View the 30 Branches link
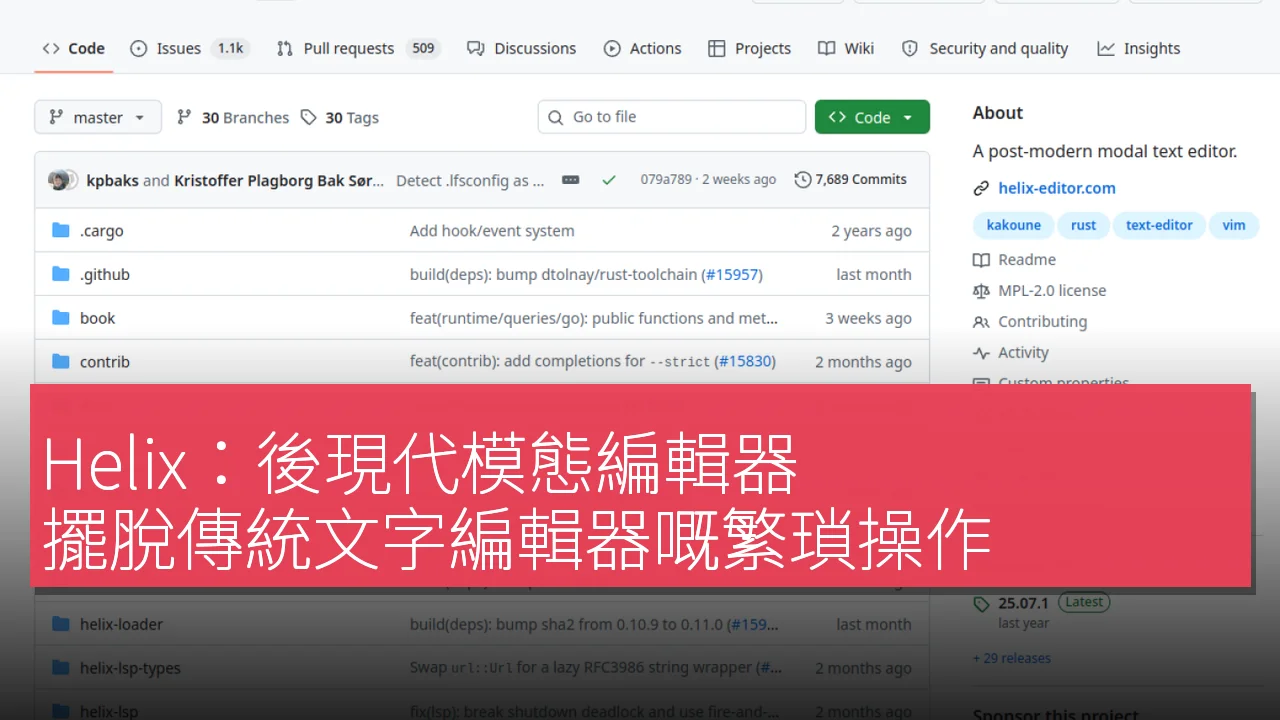The width and height of the screenshot is (1280, 720). pyautogui.click(x=233, y=117)
